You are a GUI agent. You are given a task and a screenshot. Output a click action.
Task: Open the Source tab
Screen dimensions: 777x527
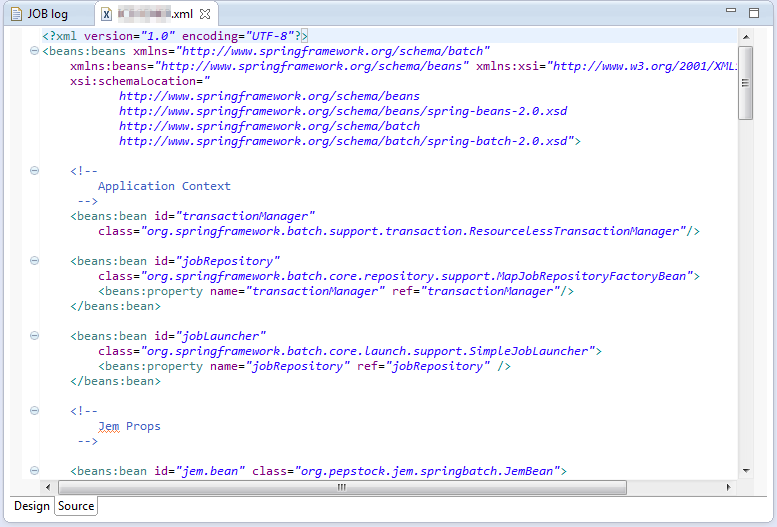76,506
